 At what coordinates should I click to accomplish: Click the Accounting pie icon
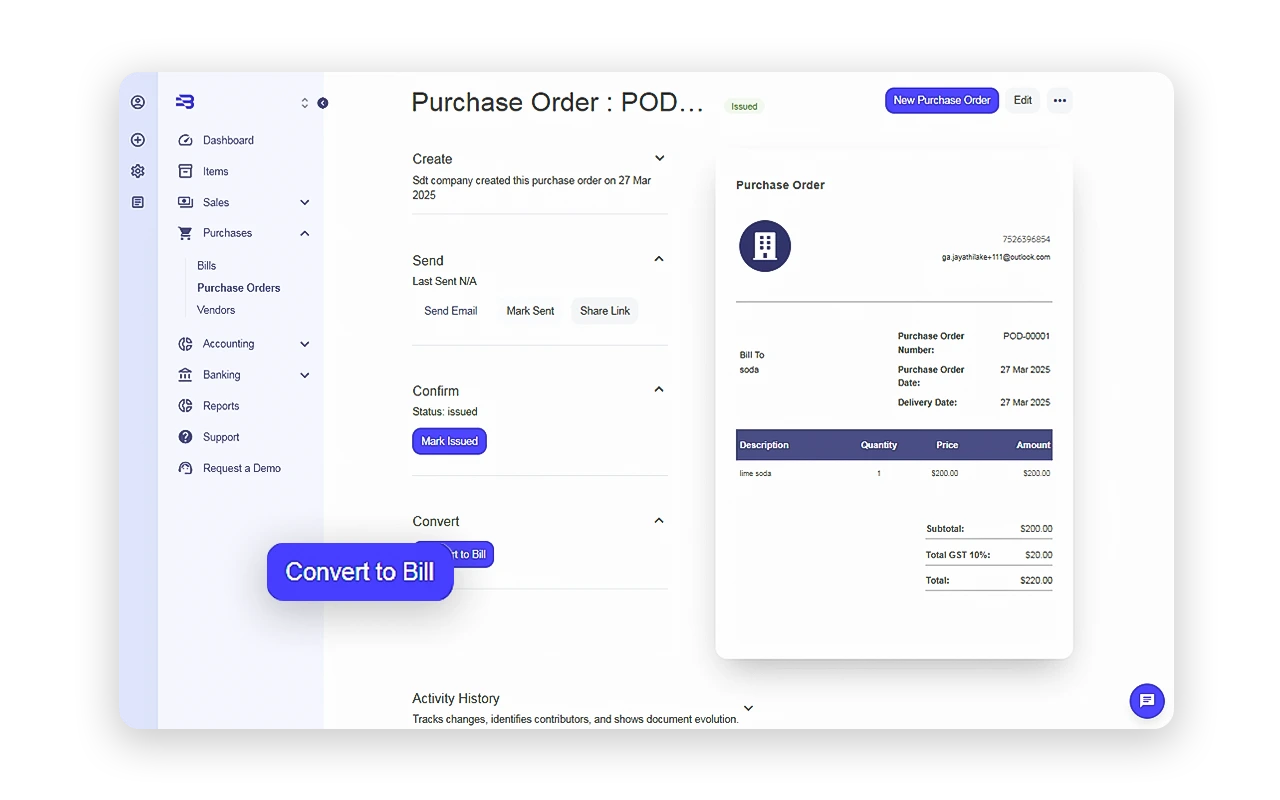coord(185,344)
